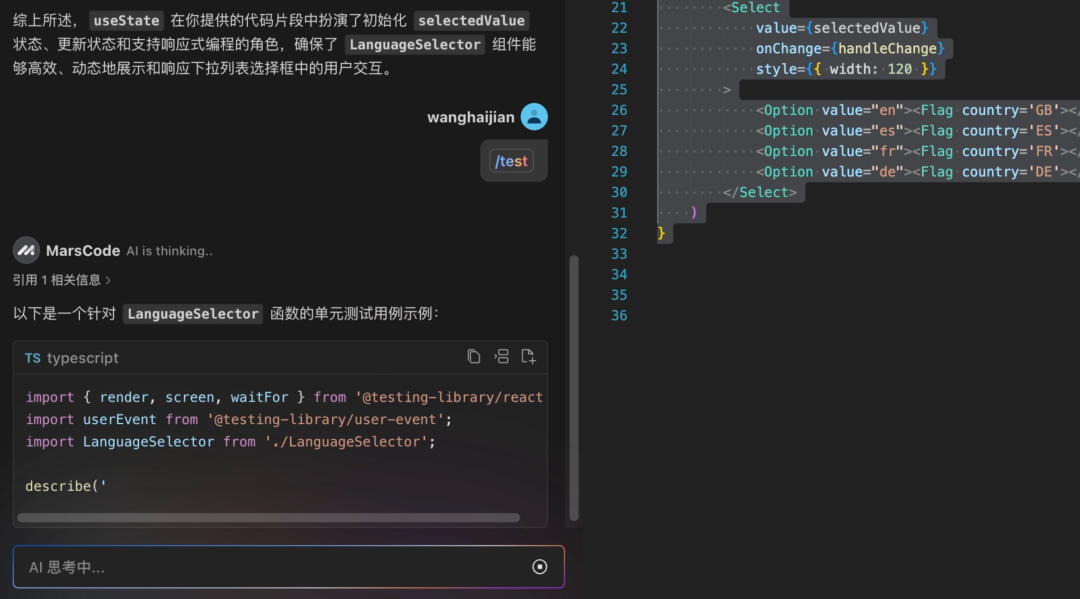Click the TS language badge icon
This screenshot has width=1080, height=599.
[x=33, y=358]
